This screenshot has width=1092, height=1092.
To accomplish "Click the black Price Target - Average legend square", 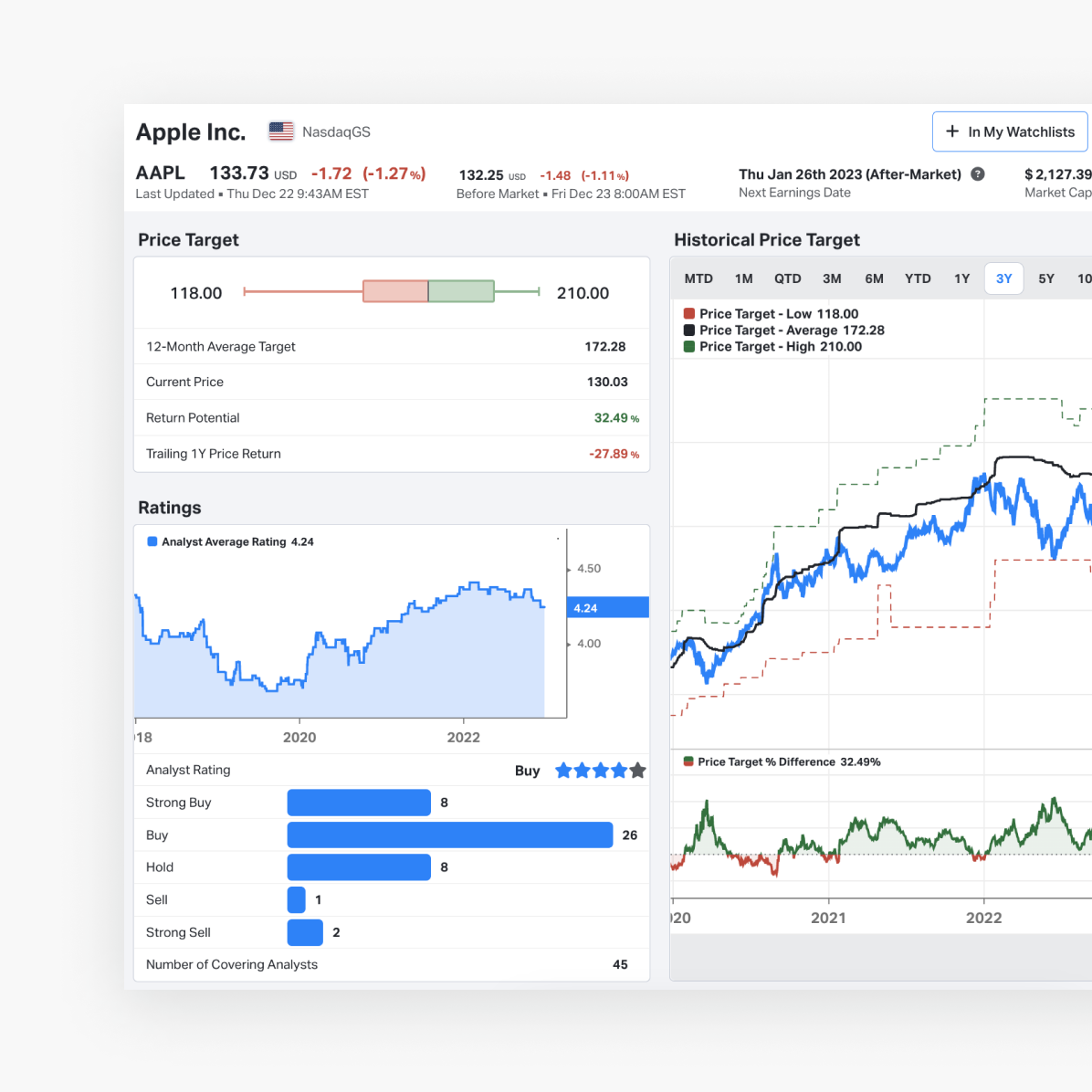I will point(688,330).
